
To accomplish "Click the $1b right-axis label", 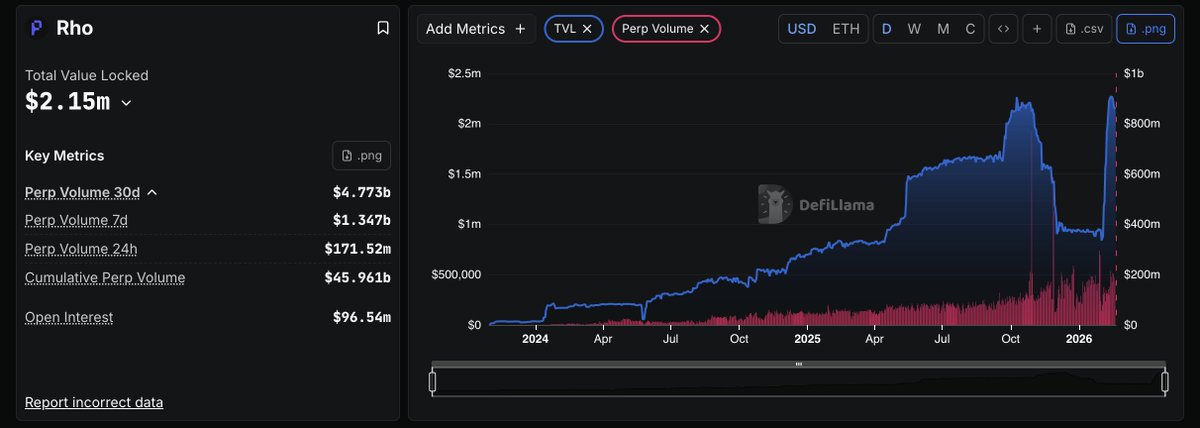I will [1134, 73].
